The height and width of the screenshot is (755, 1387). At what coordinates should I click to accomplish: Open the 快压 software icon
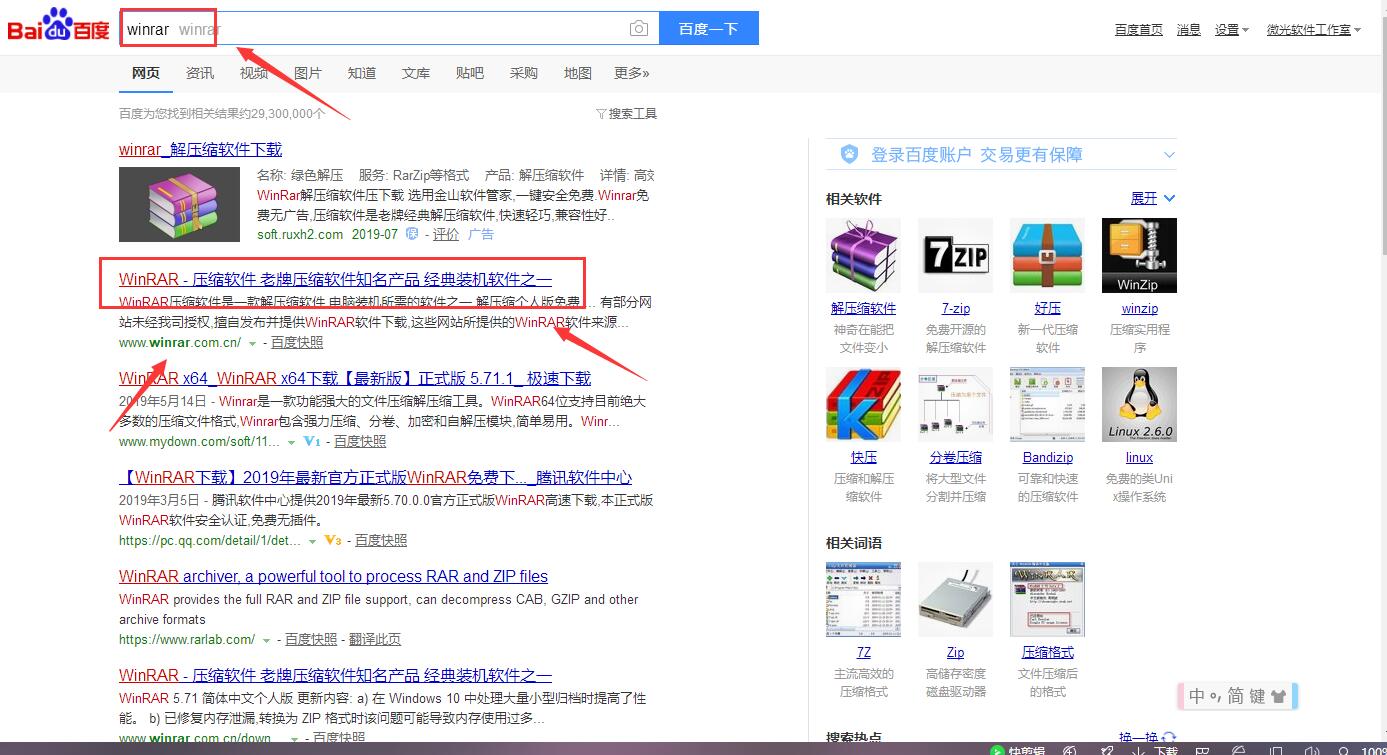863,405
